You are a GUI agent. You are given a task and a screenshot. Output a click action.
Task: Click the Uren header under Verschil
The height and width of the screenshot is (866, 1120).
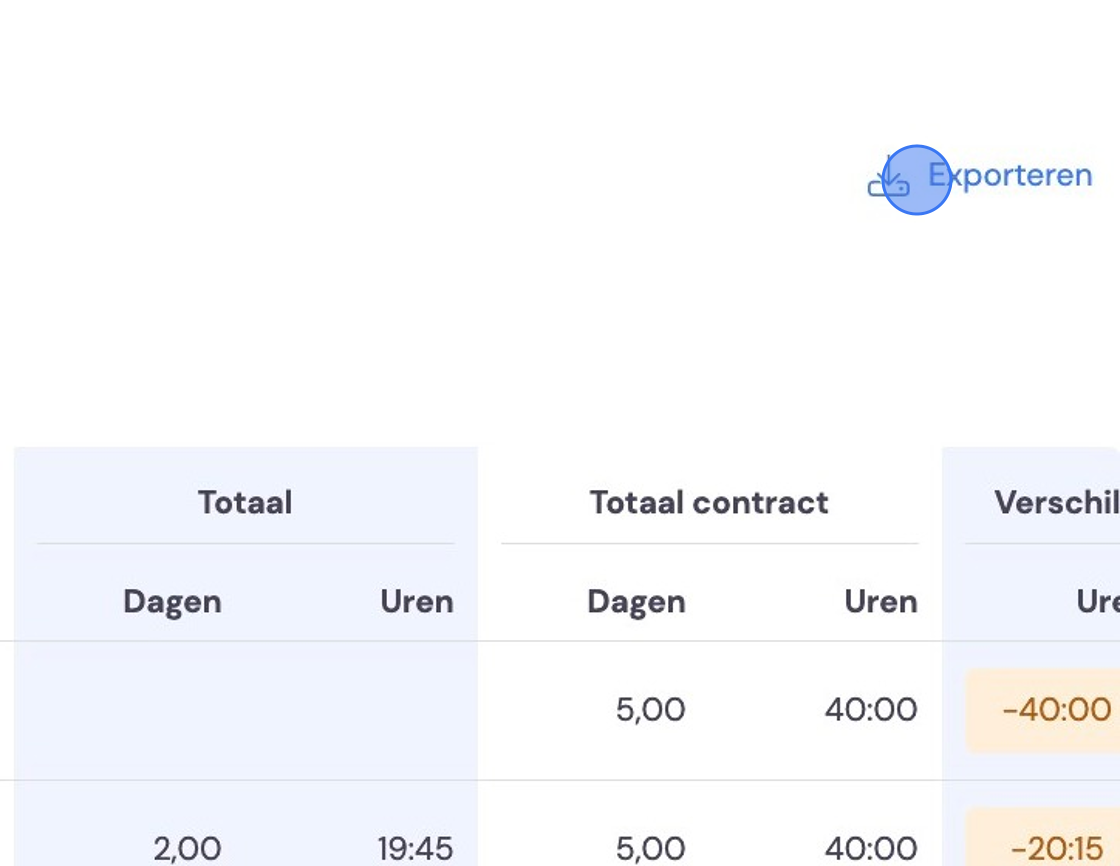(x=1098, y=602)
